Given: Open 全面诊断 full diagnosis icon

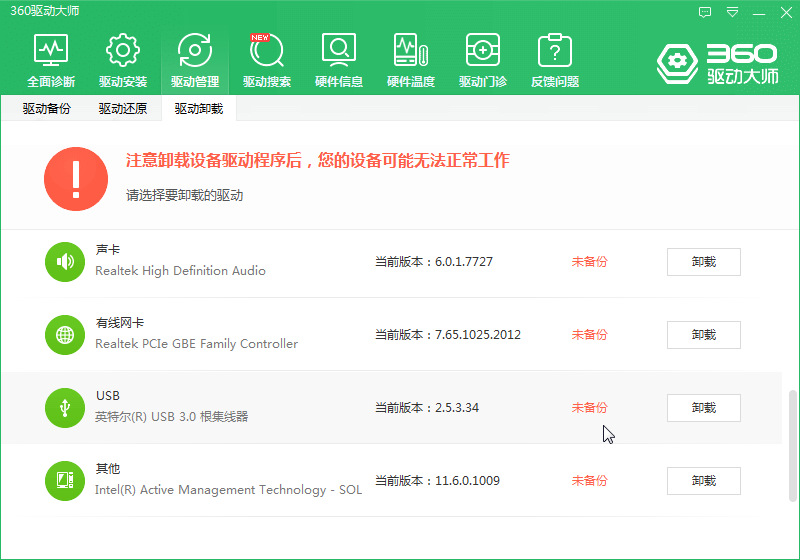Looking at the screenshot, I should pos(51,59).
